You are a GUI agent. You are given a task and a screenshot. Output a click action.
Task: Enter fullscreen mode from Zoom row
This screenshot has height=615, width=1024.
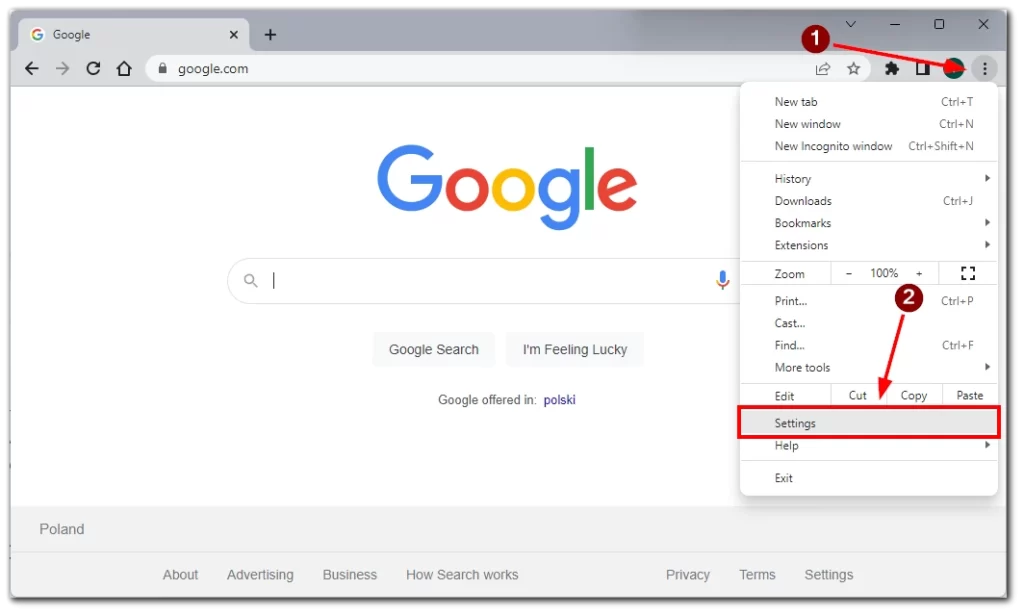pyautogui.click(x=968, y=274)
